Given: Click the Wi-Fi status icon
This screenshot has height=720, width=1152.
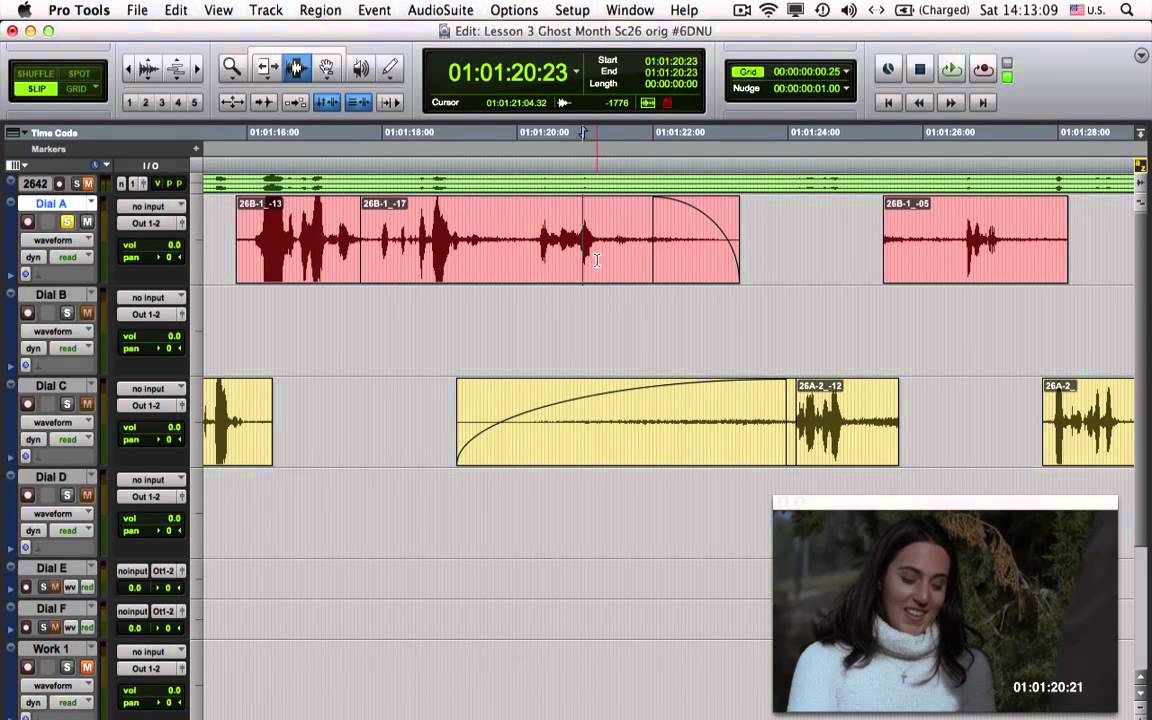Looking at the screenshot, I should pos(768,10).
